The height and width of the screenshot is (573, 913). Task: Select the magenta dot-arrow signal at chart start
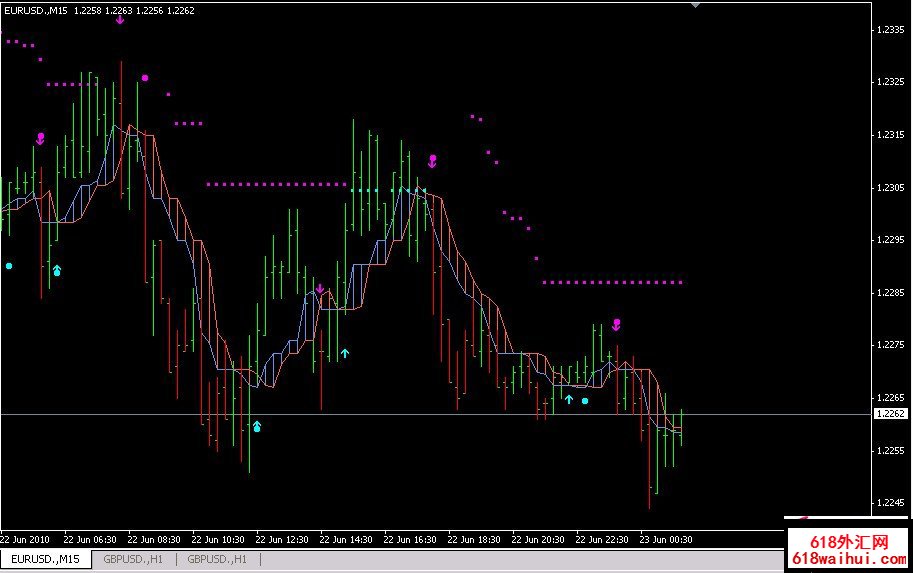click(41, 138)
